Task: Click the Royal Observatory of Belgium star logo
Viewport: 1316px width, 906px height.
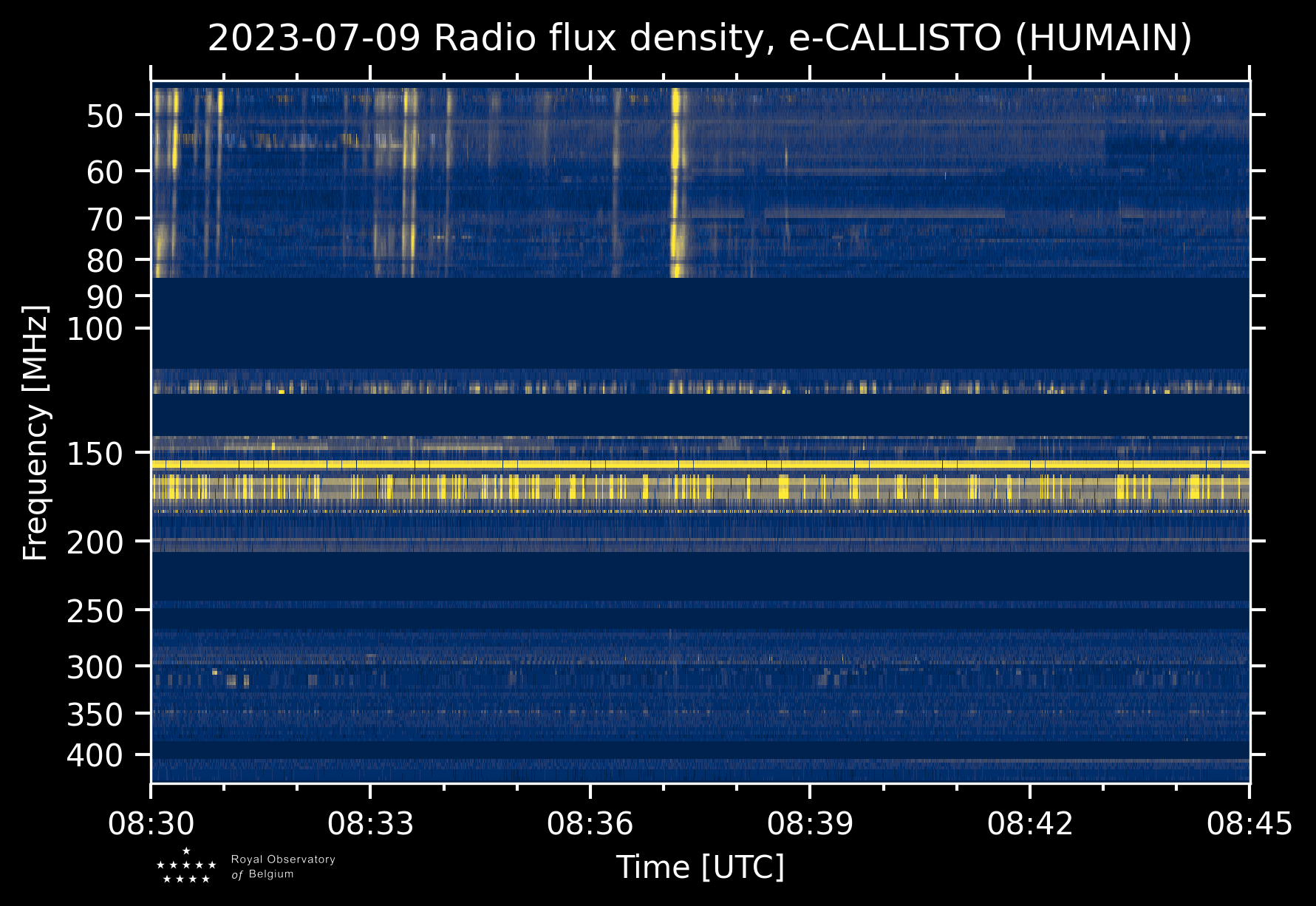Action: 186,865
